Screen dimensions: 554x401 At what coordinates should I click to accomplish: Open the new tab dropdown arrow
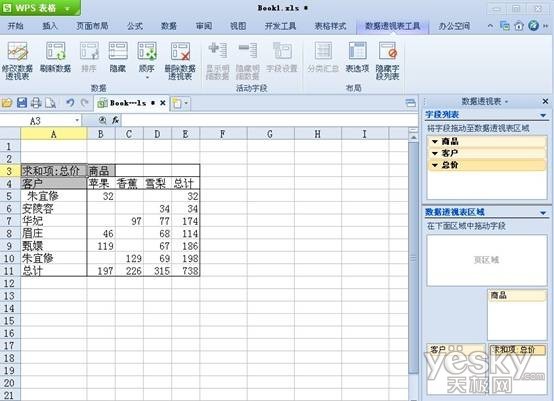point(186,104)
